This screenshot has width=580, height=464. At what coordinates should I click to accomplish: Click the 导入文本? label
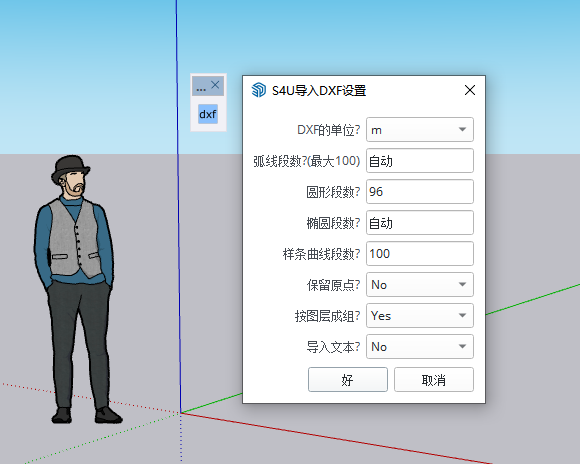tap(333, 347)
